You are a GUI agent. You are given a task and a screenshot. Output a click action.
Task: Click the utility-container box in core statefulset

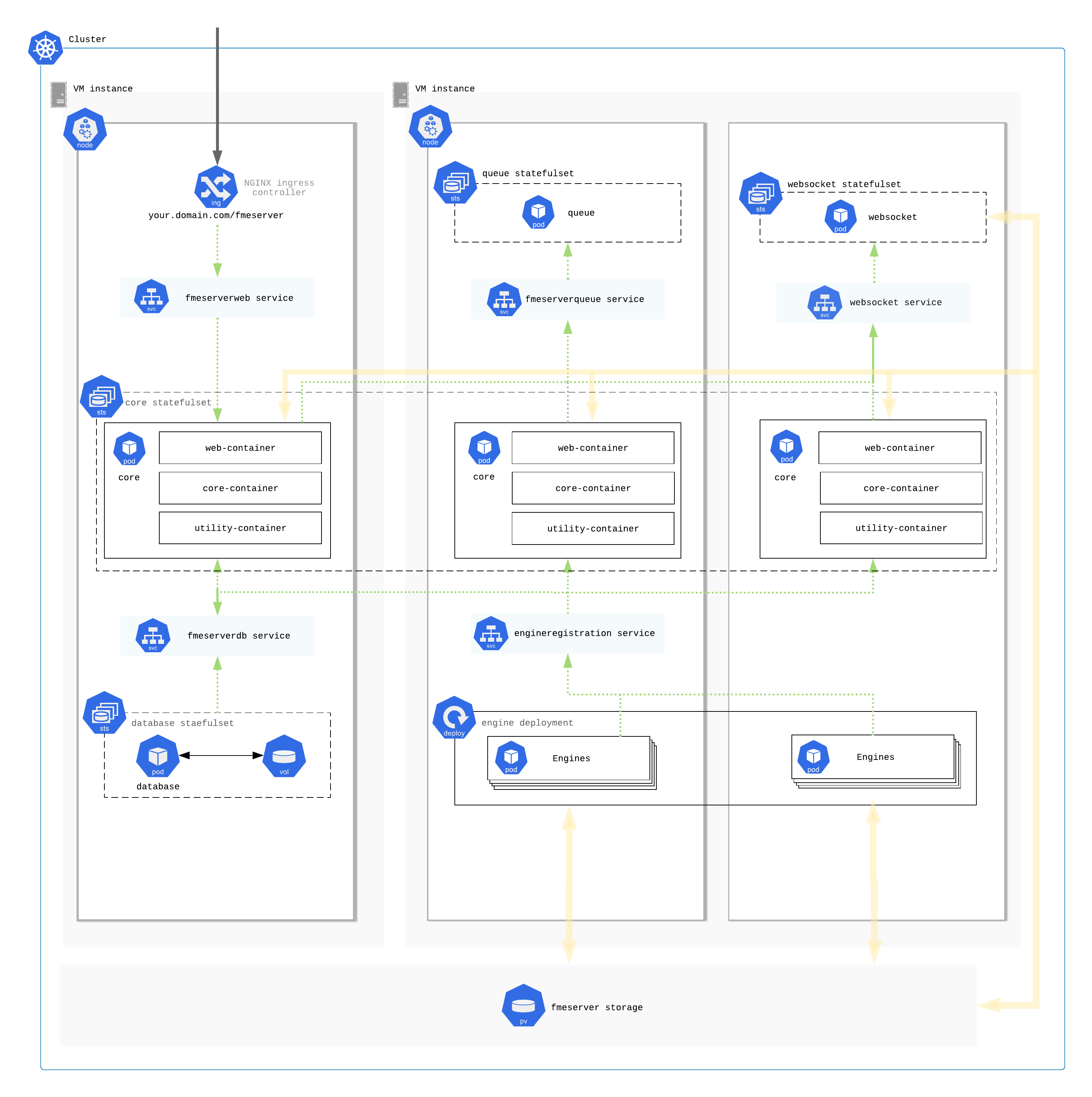click(240, 528)
